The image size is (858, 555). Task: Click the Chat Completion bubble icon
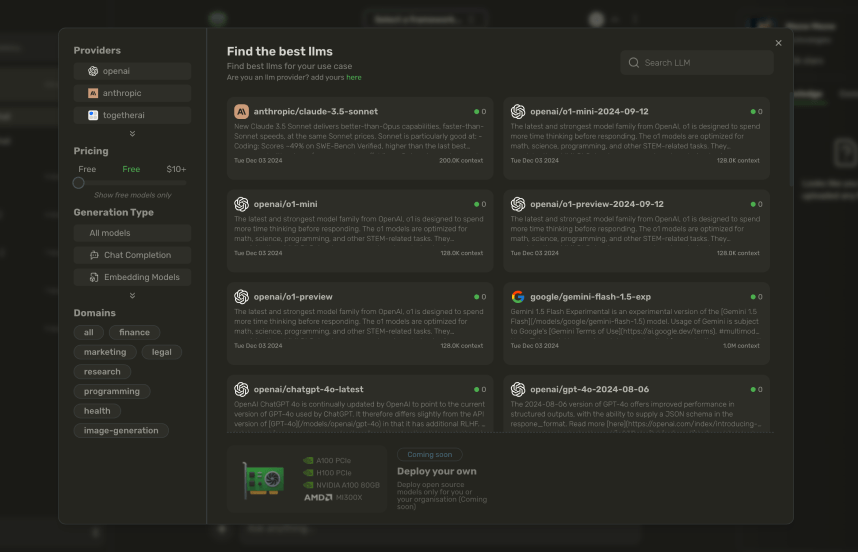pos(94,255)
